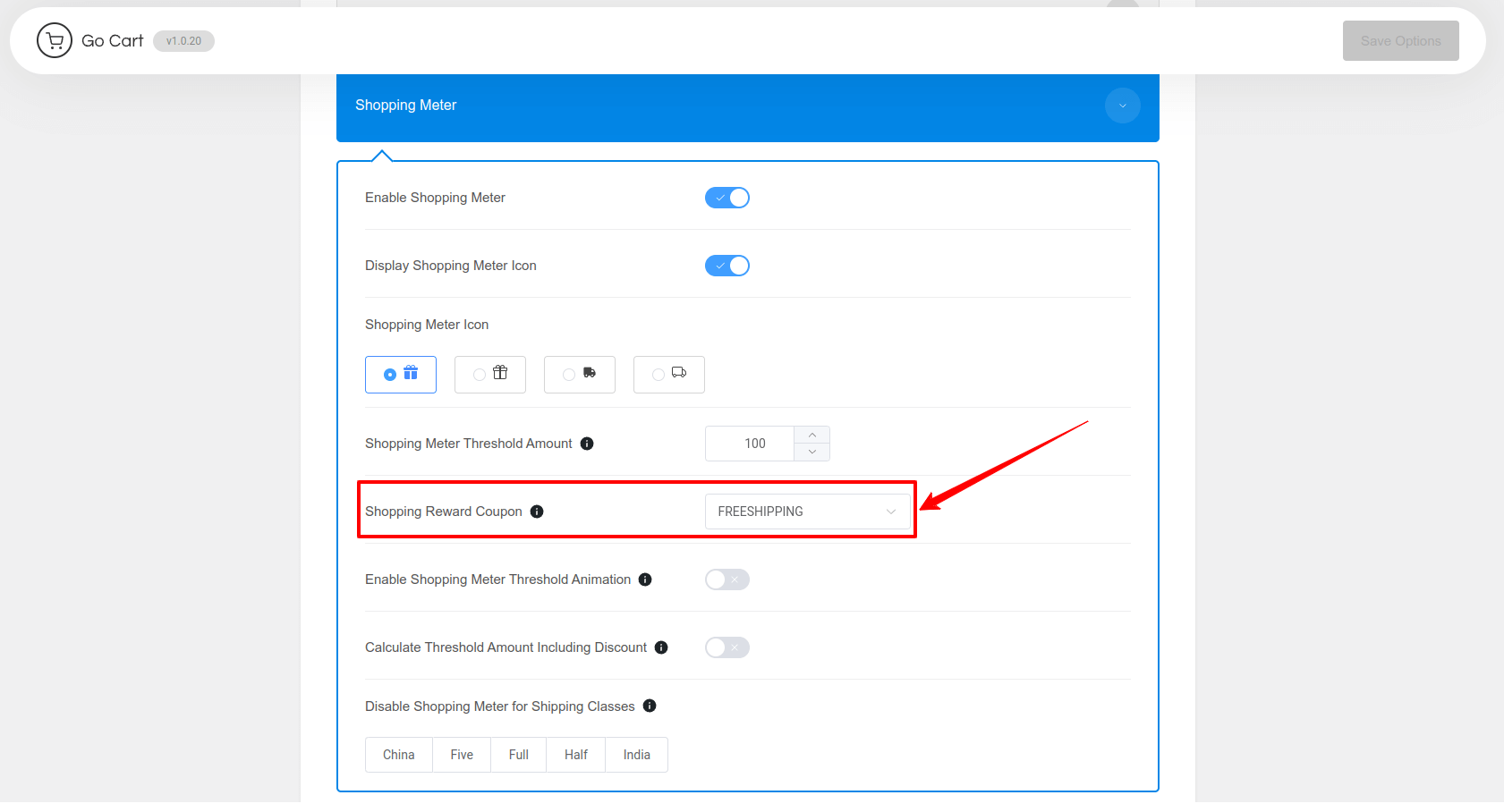Click the threshold amount field showing 100
This screenshot has width=1504, height=812.
pos(752,444)
